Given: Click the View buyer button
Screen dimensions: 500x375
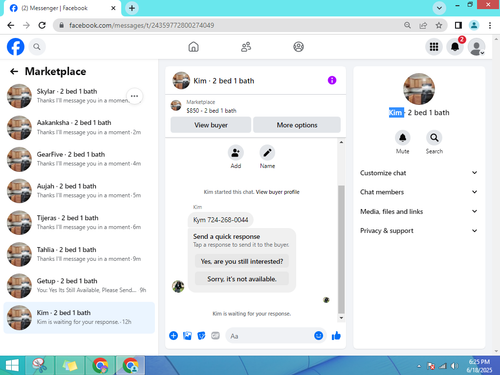Looking at the screenshot, I should (x=211, y=125).
